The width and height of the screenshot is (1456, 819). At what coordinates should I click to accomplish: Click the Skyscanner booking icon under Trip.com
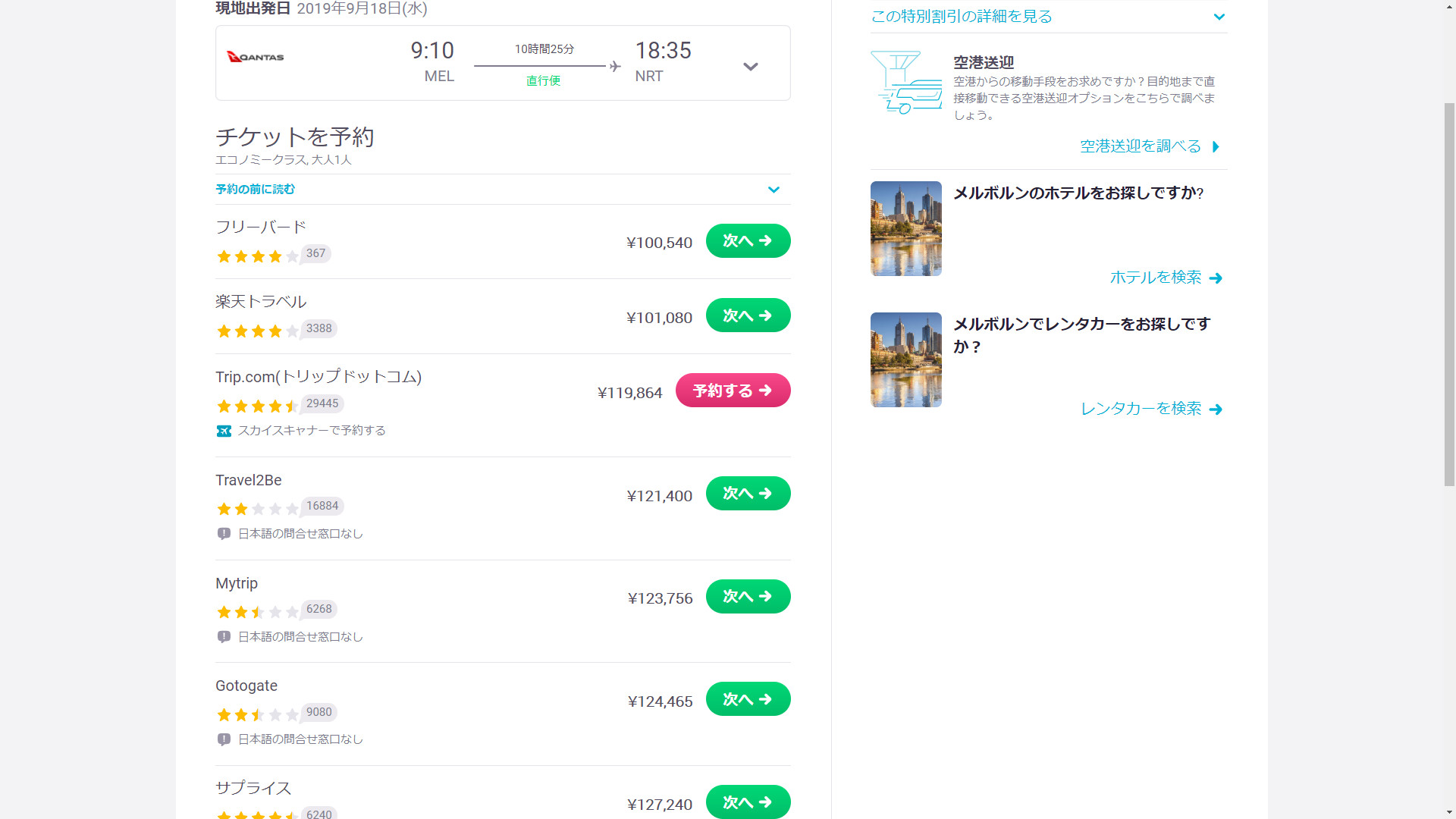224,431
